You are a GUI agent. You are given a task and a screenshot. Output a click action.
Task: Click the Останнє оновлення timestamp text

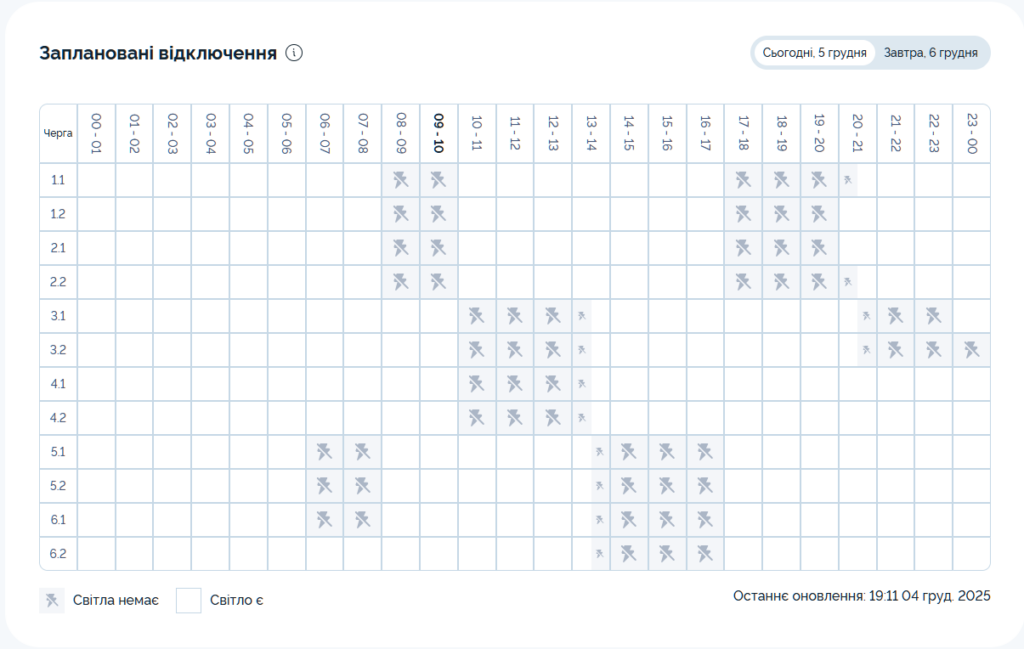click(861, 596)
